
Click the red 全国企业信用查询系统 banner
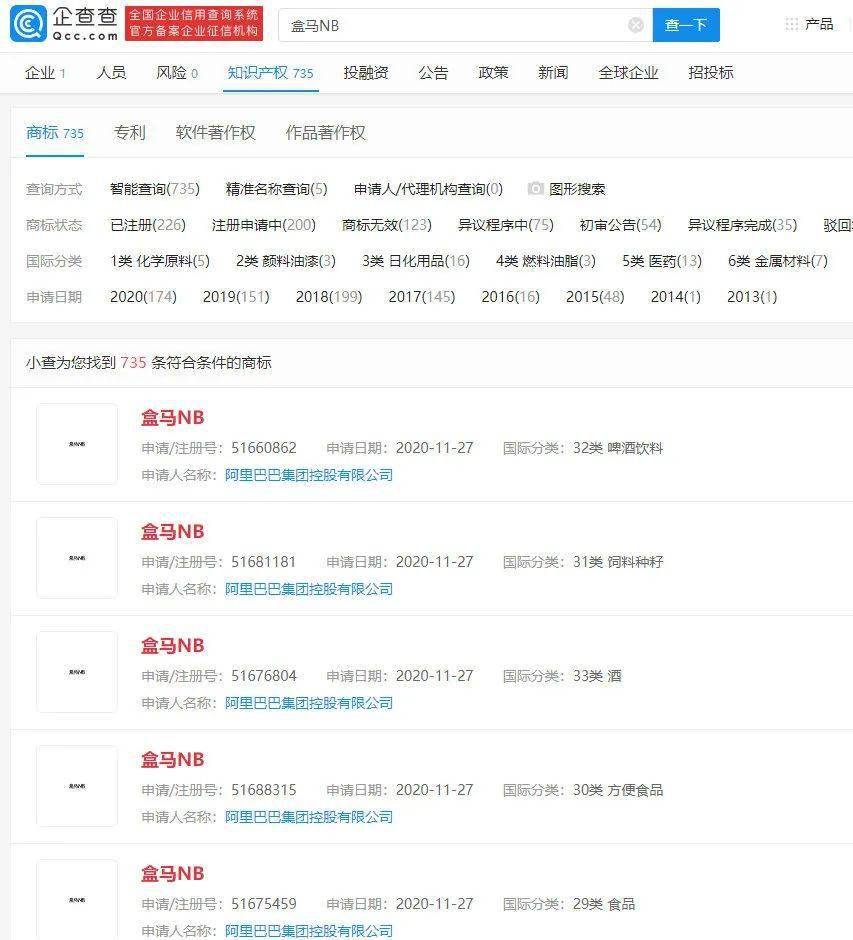click(194, 23)
